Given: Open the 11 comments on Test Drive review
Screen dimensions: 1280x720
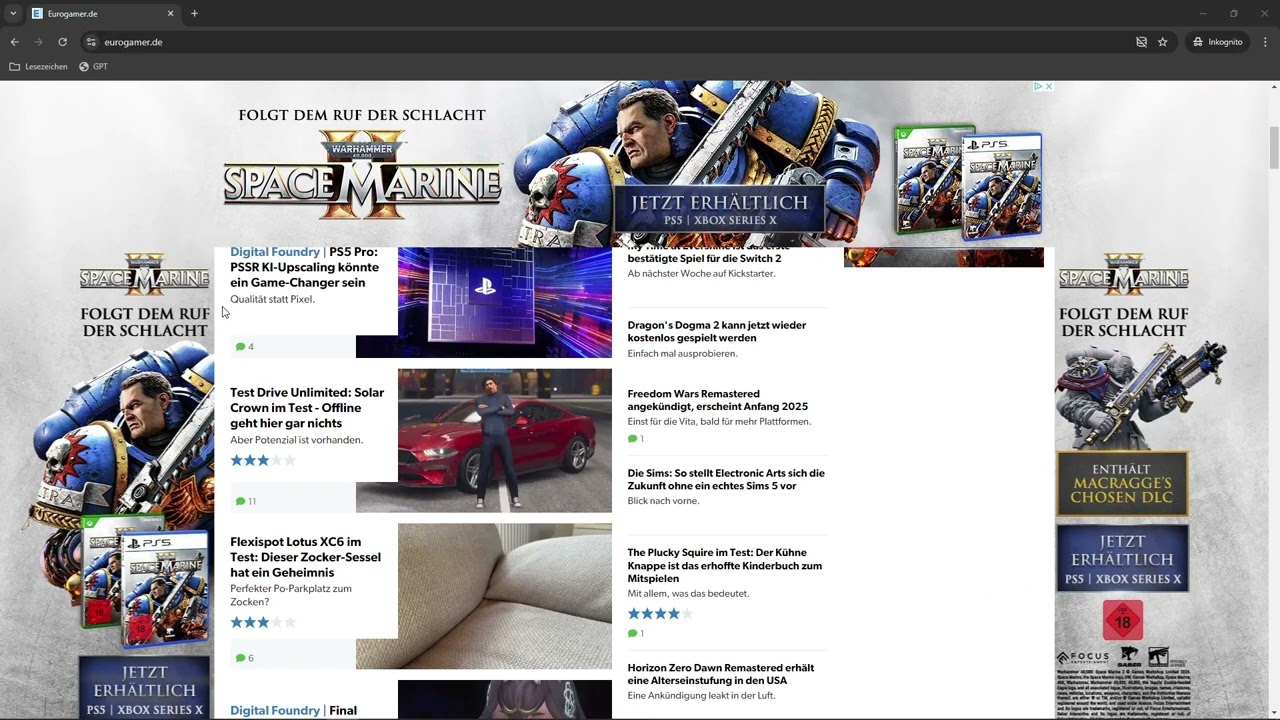Looking at the screenshot, I should 246,501.
